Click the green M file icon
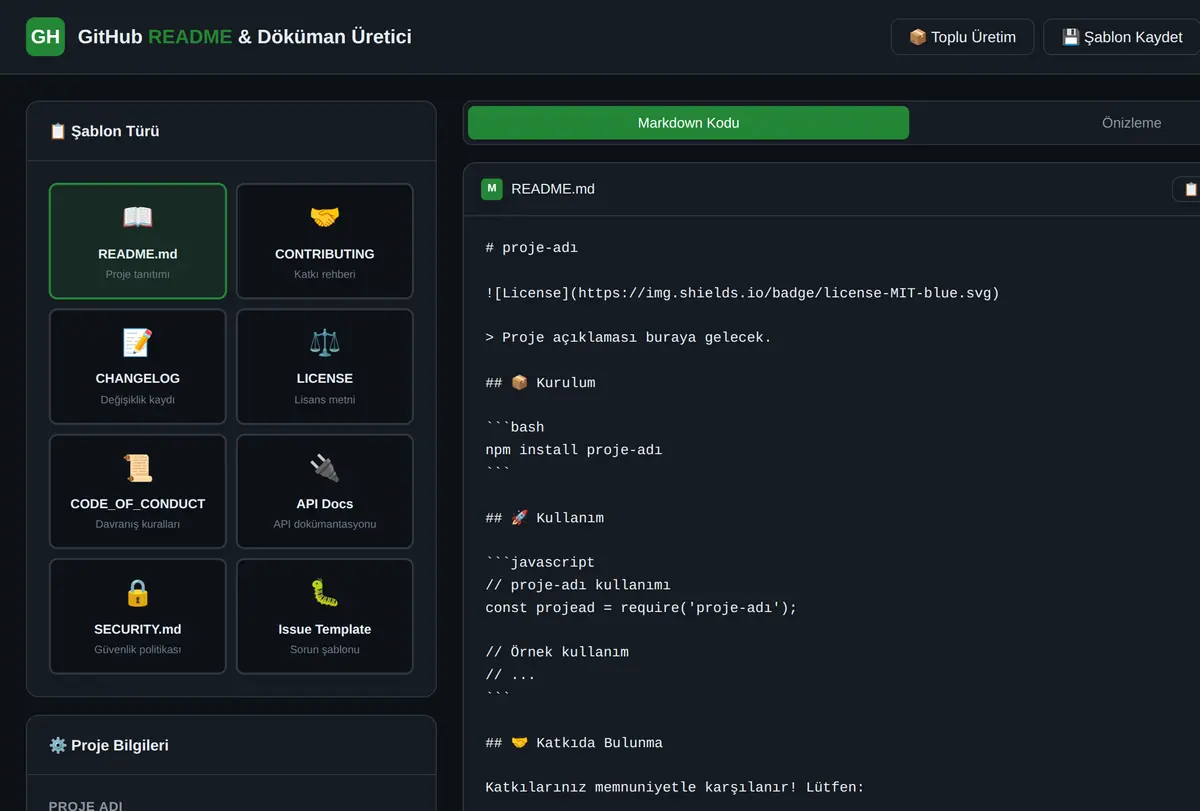Viewport: 1200px width, 811px height. pyautogui.click(x=492, y=188)
